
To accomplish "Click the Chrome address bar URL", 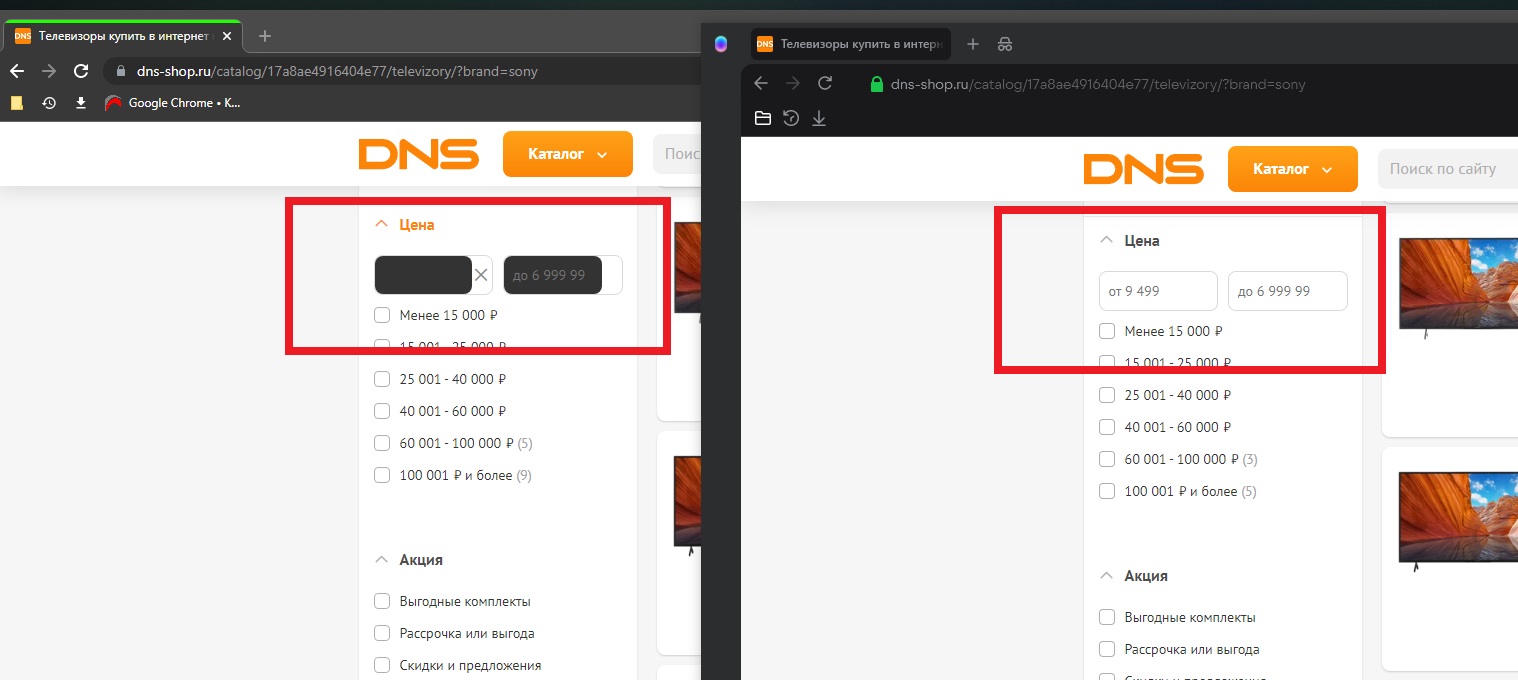I will pyautogui.click(x=337, y=72).
